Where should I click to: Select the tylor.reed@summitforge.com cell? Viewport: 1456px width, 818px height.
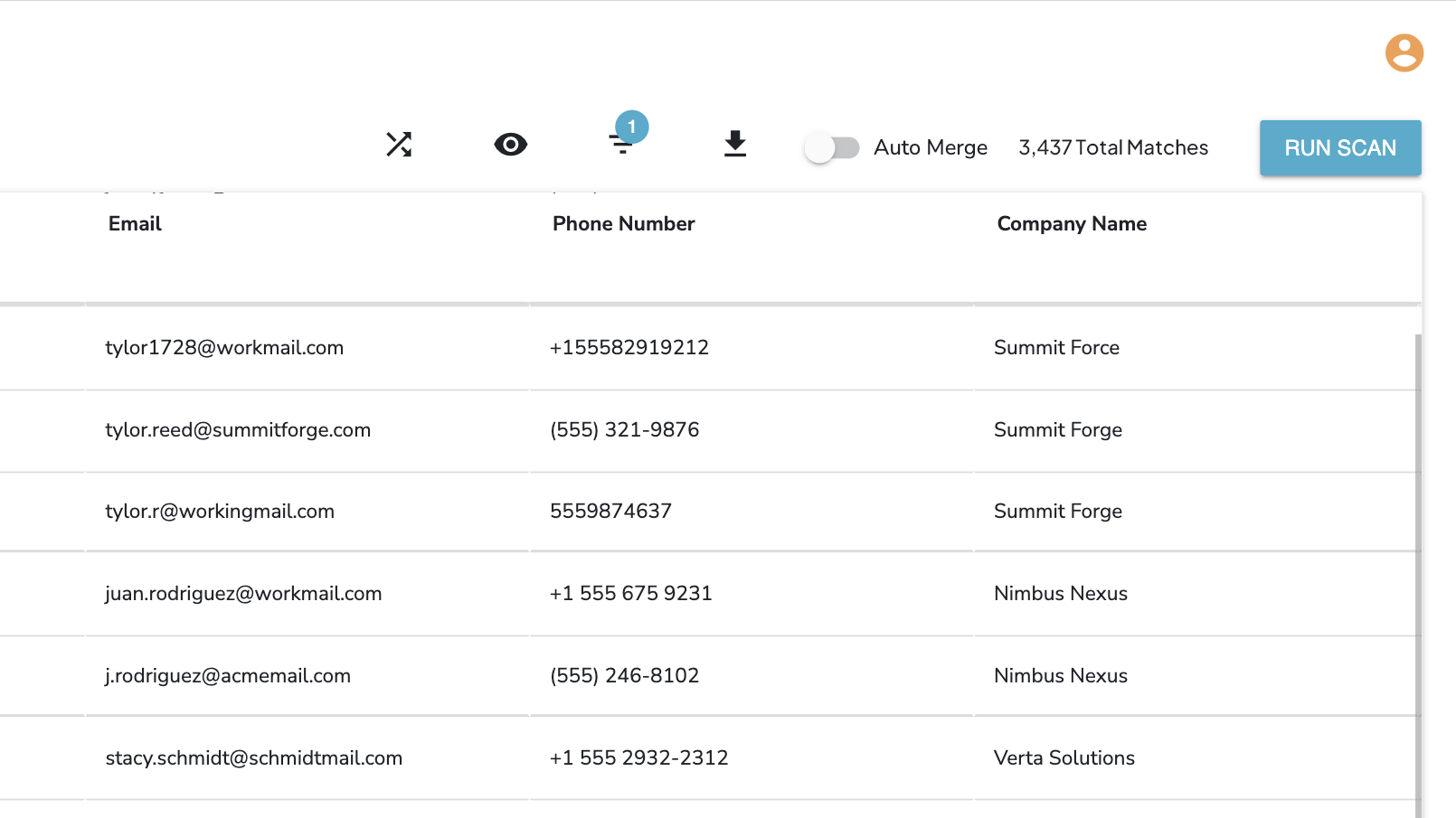coord(238,430)
